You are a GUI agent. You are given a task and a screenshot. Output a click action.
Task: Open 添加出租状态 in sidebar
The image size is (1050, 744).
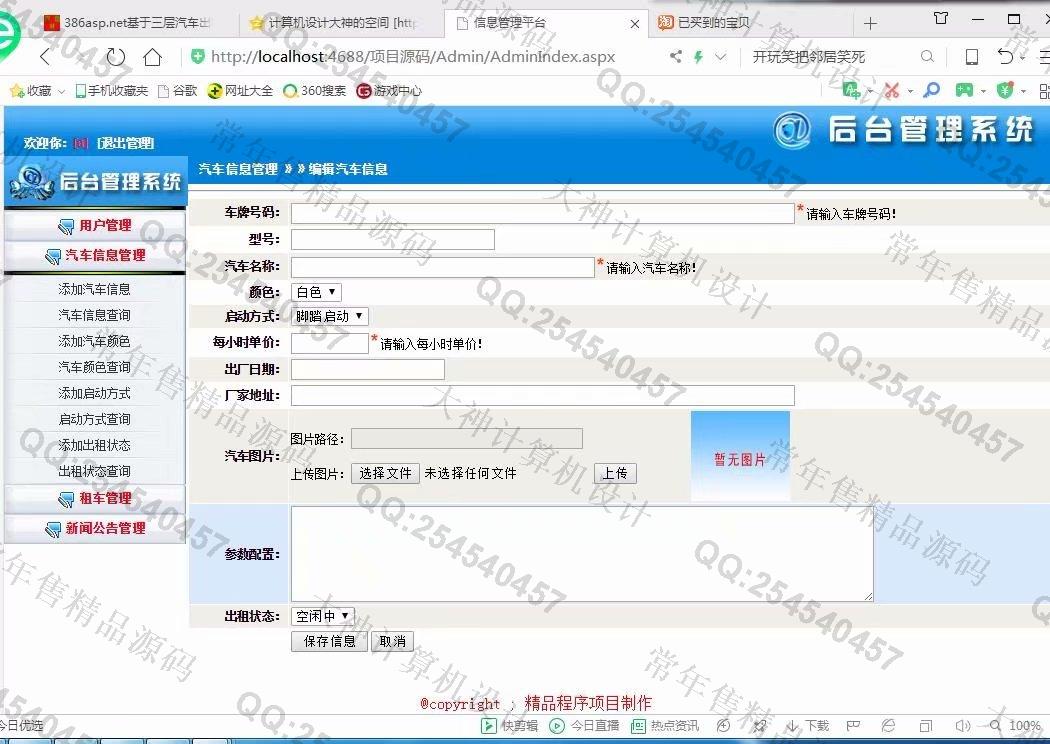coord(94,445)
